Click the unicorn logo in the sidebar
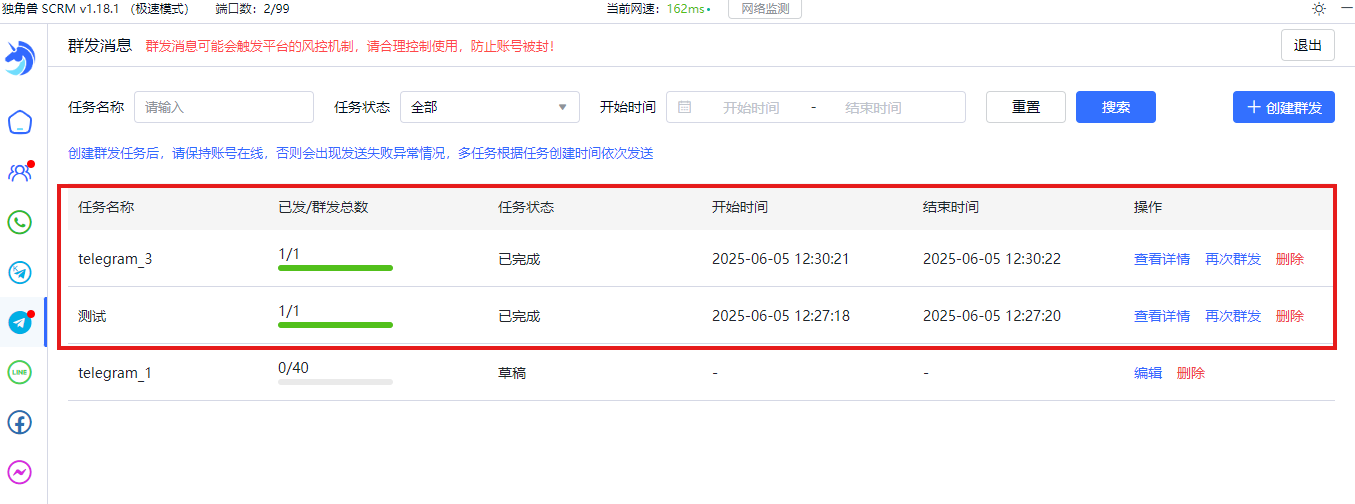 coord(20,58)
